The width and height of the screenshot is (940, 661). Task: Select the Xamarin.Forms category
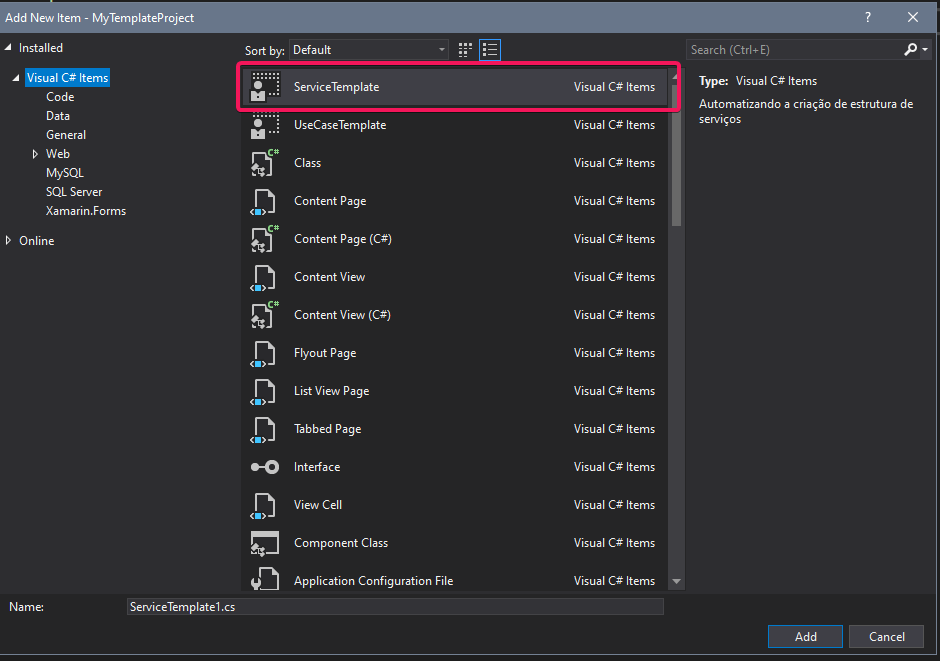tap(86, 211)
